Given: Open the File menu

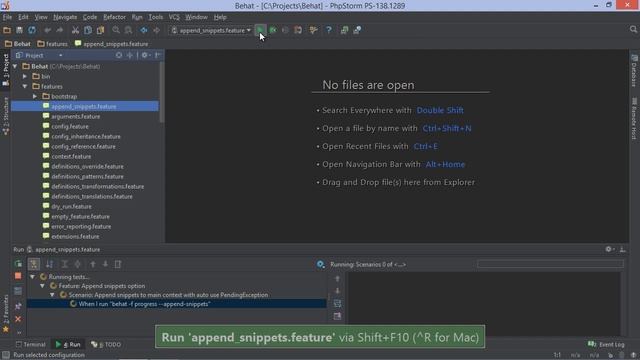Looking at the screenshot, I should (7, 17).
